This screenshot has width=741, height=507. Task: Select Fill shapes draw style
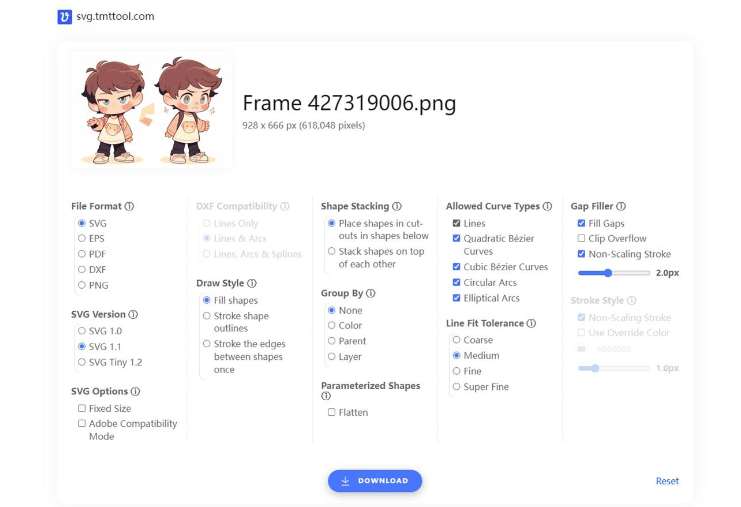[207, 300]
